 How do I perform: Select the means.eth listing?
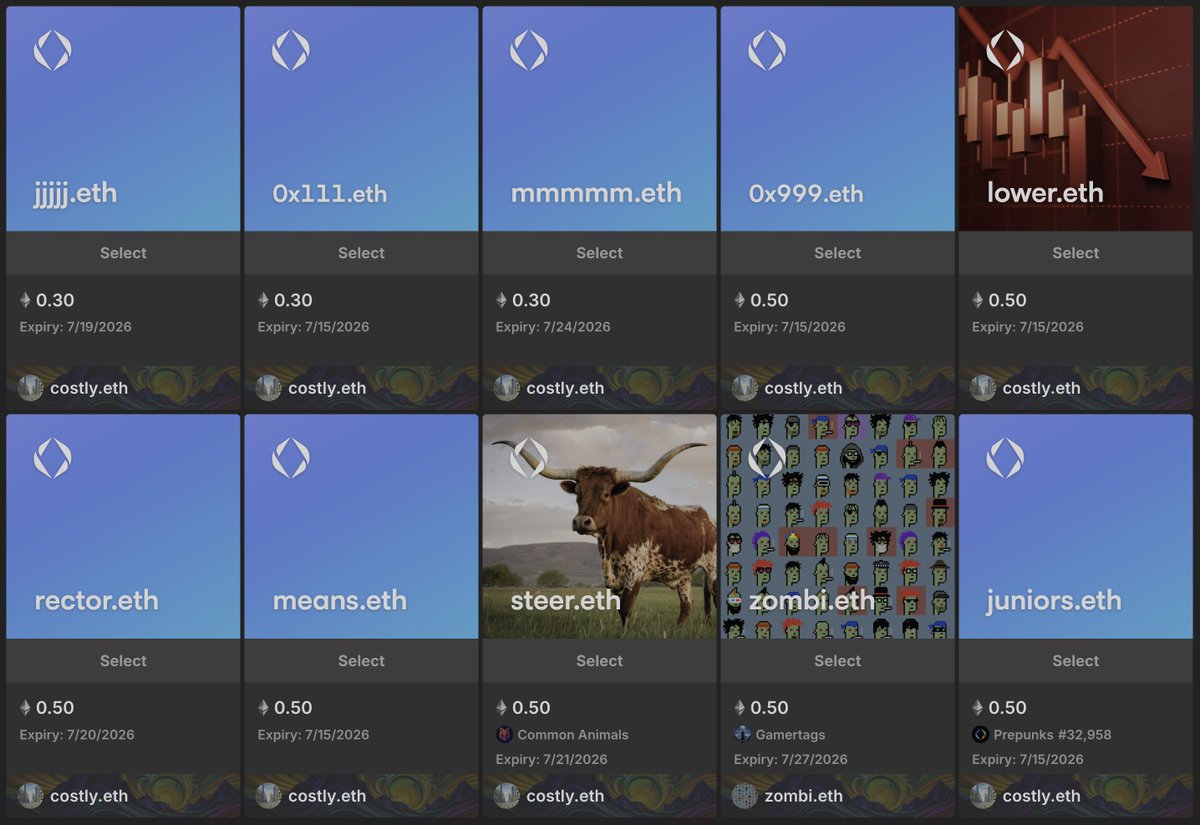pos(361,661)
